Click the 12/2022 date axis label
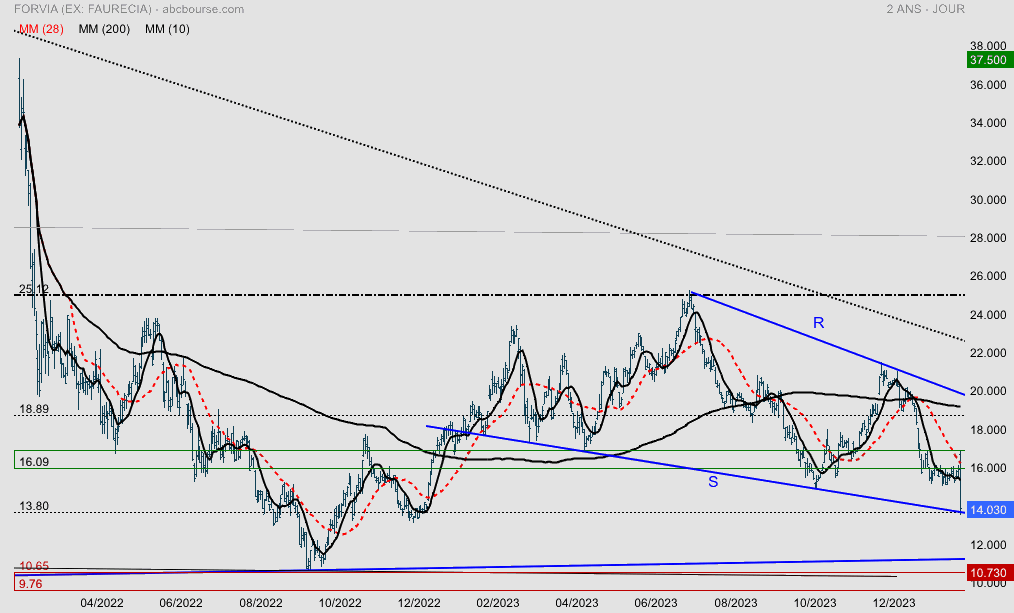Image resolution: width=1014 pixels, height=613 pixels. pos(419,603)
